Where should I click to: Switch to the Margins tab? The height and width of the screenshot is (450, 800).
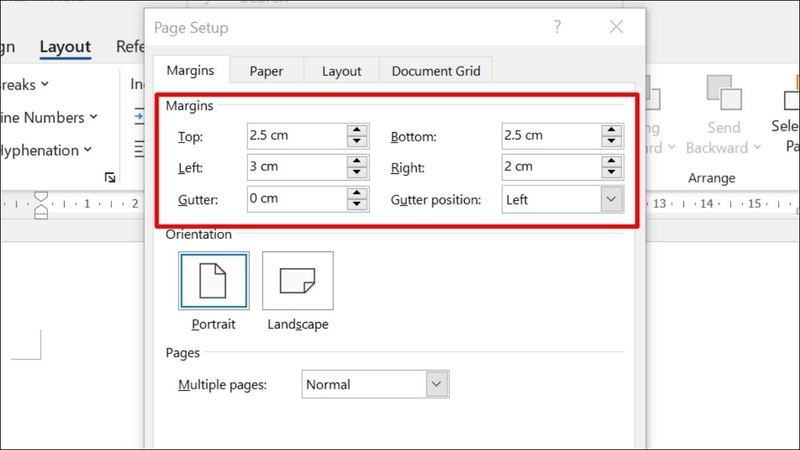(x=191, y=70)
